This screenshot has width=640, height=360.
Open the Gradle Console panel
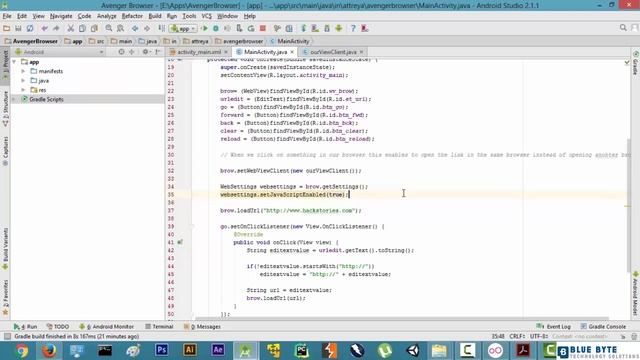(x=603, y=327)
